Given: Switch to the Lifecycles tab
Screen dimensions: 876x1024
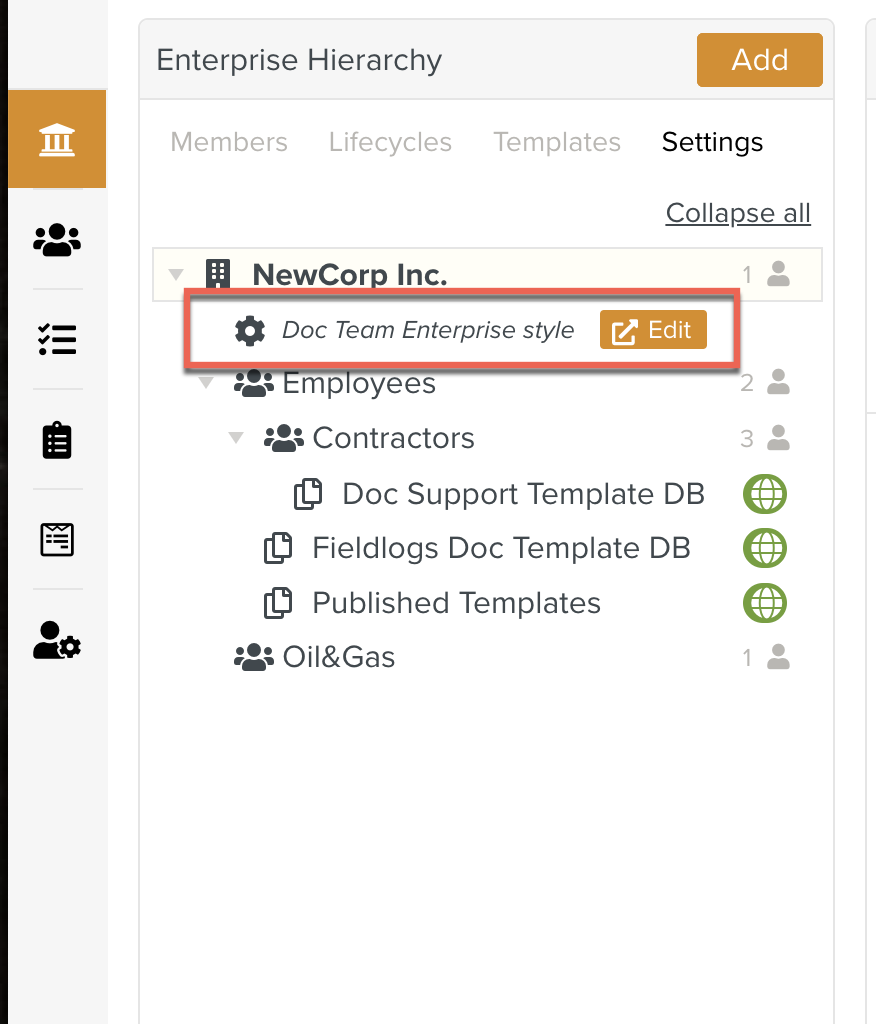Looking at the screenshot, I should point(390,142).
